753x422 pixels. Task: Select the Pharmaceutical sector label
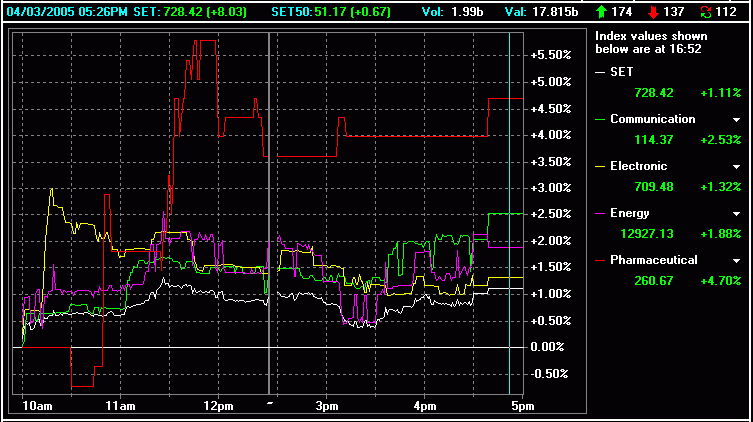pyautogui.click(x=654, y=260)
